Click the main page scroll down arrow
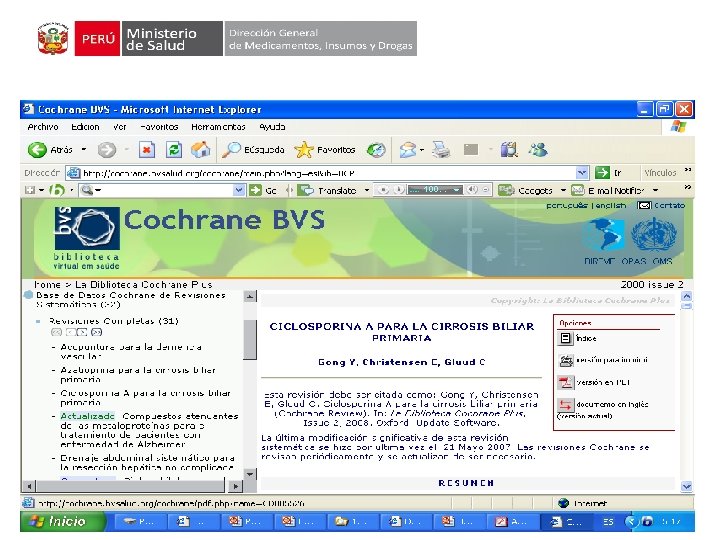The width and height of the screenshot is (720, 540). point(686,486)
